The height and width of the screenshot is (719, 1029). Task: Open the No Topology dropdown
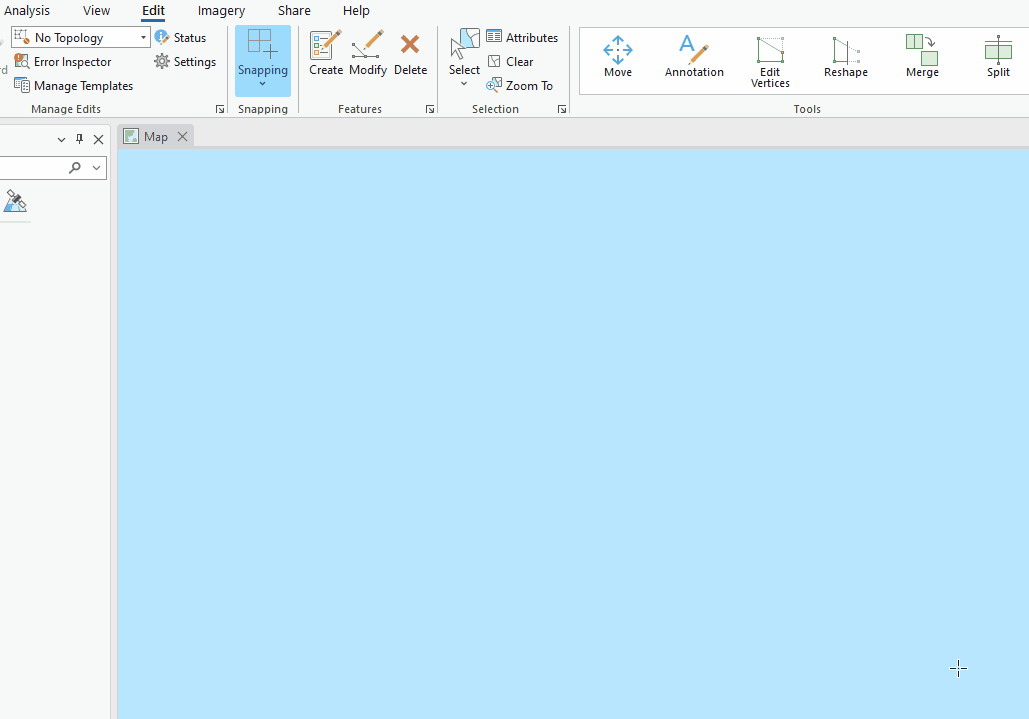[142, 36]
